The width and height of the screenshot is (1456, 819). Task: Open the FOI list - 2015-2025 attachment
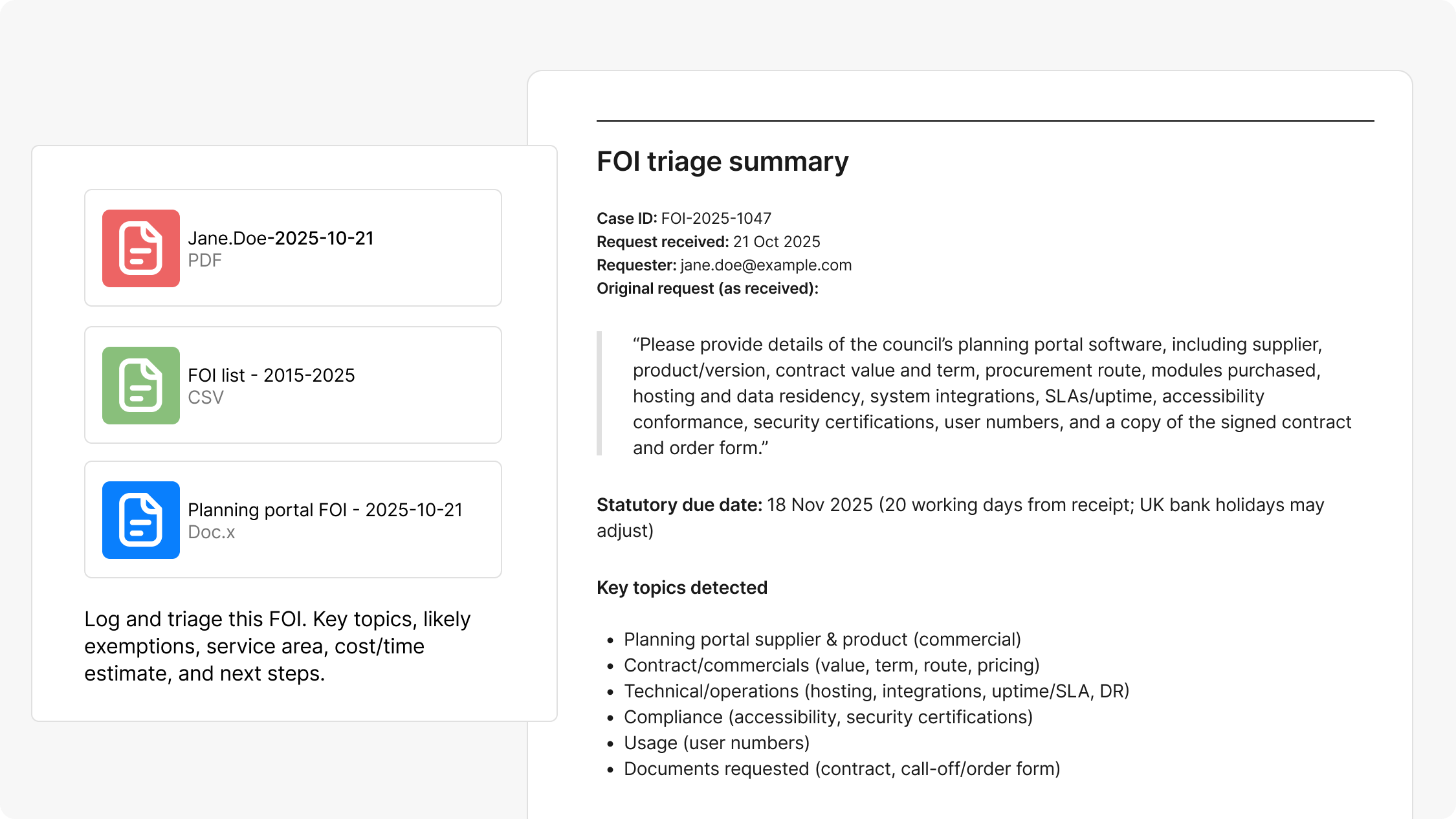click(x=271, y=376)
